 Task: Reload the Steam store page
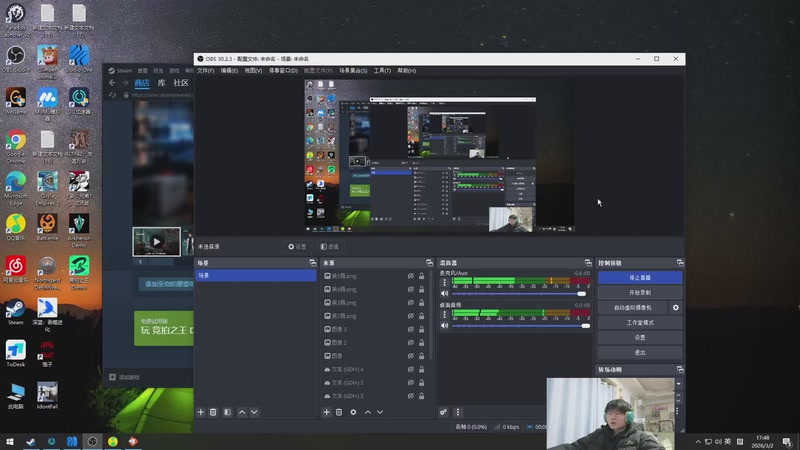112,95
